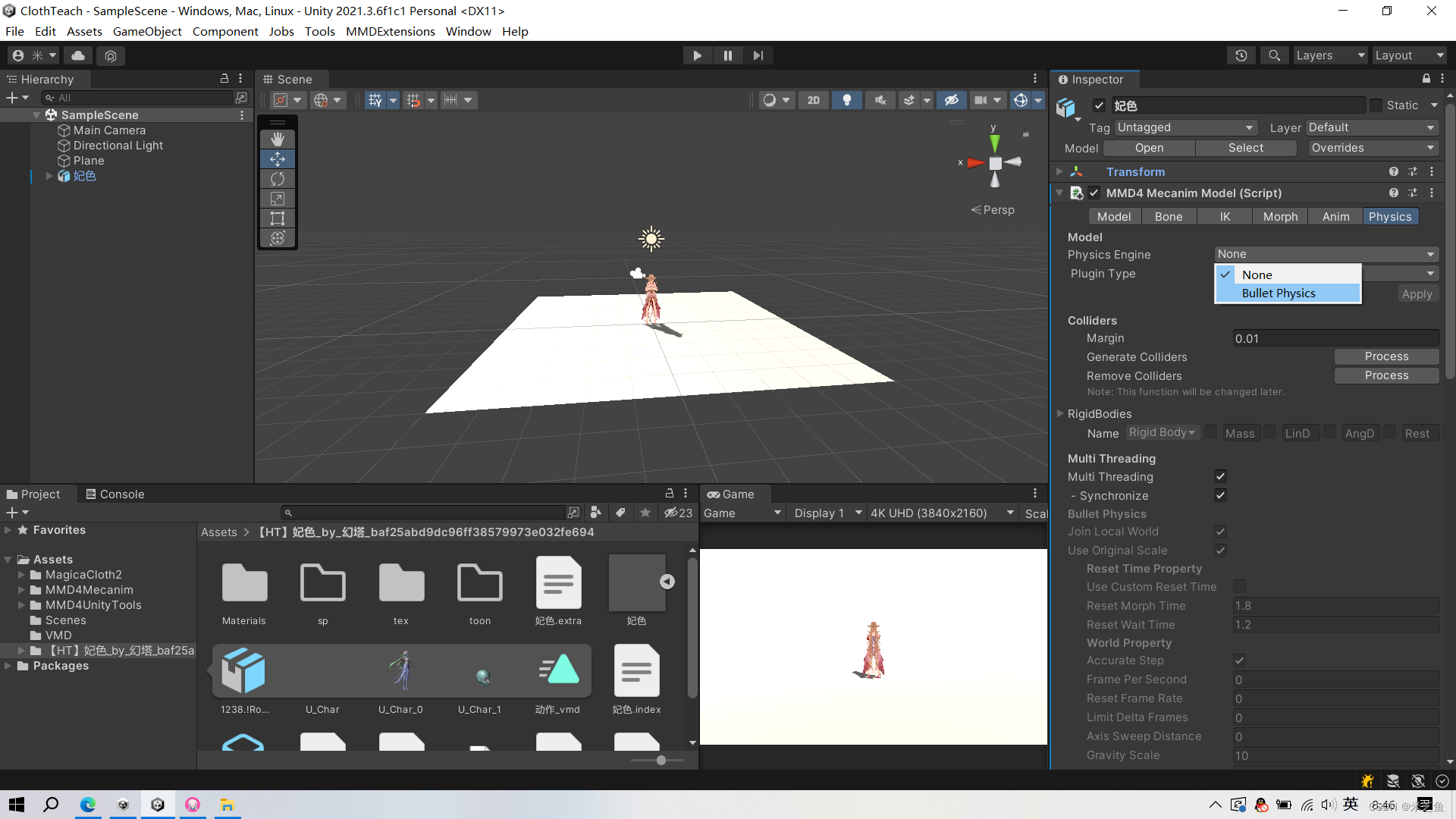Open the undo history icon

pos(1241,55)
